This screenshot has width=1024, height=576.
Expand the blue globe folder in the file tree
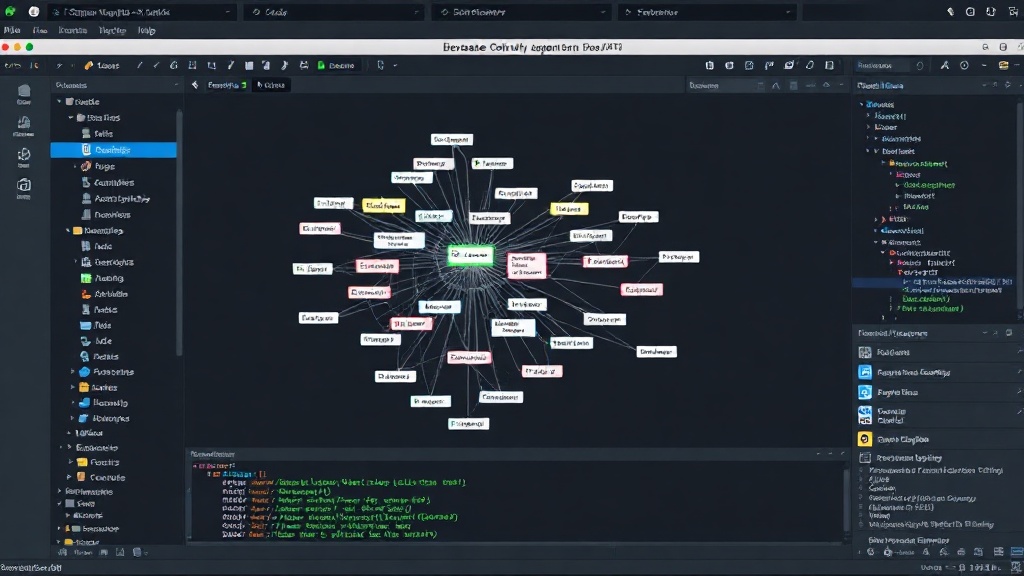coord(72,372)
